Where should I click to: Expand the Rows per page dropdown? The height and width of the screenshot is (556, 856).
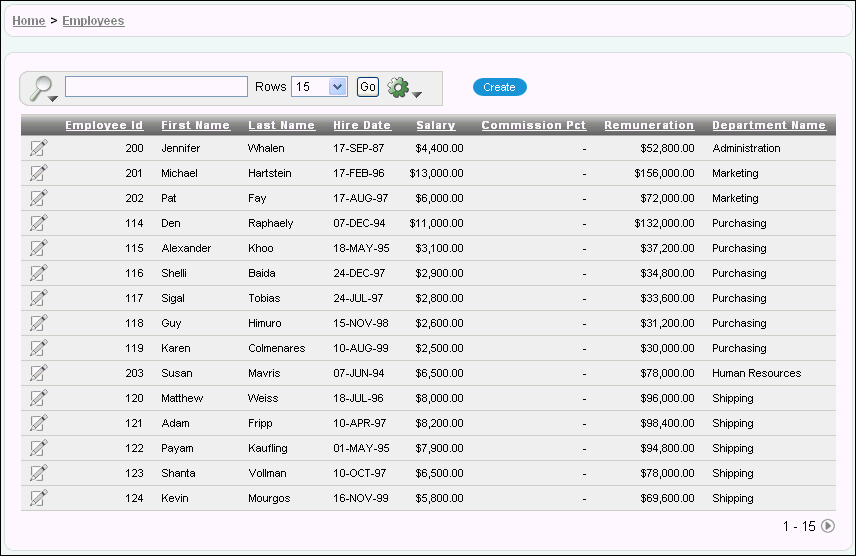337,87
